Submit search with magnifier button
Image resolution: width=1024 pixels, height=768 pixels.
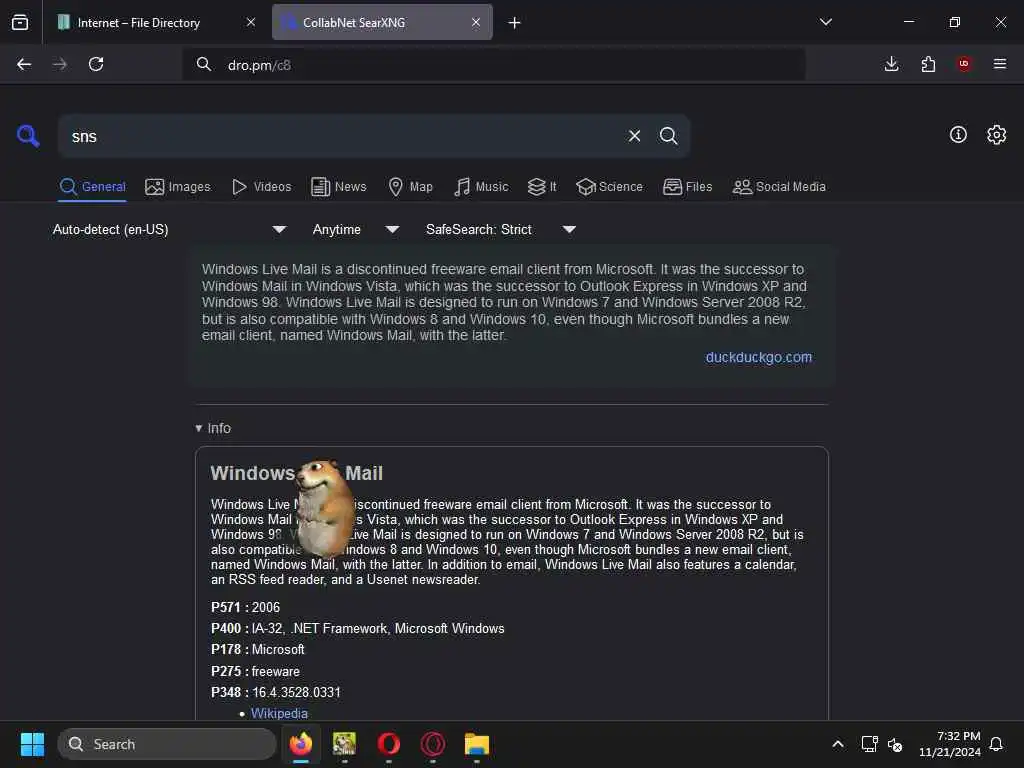[668, 136]
